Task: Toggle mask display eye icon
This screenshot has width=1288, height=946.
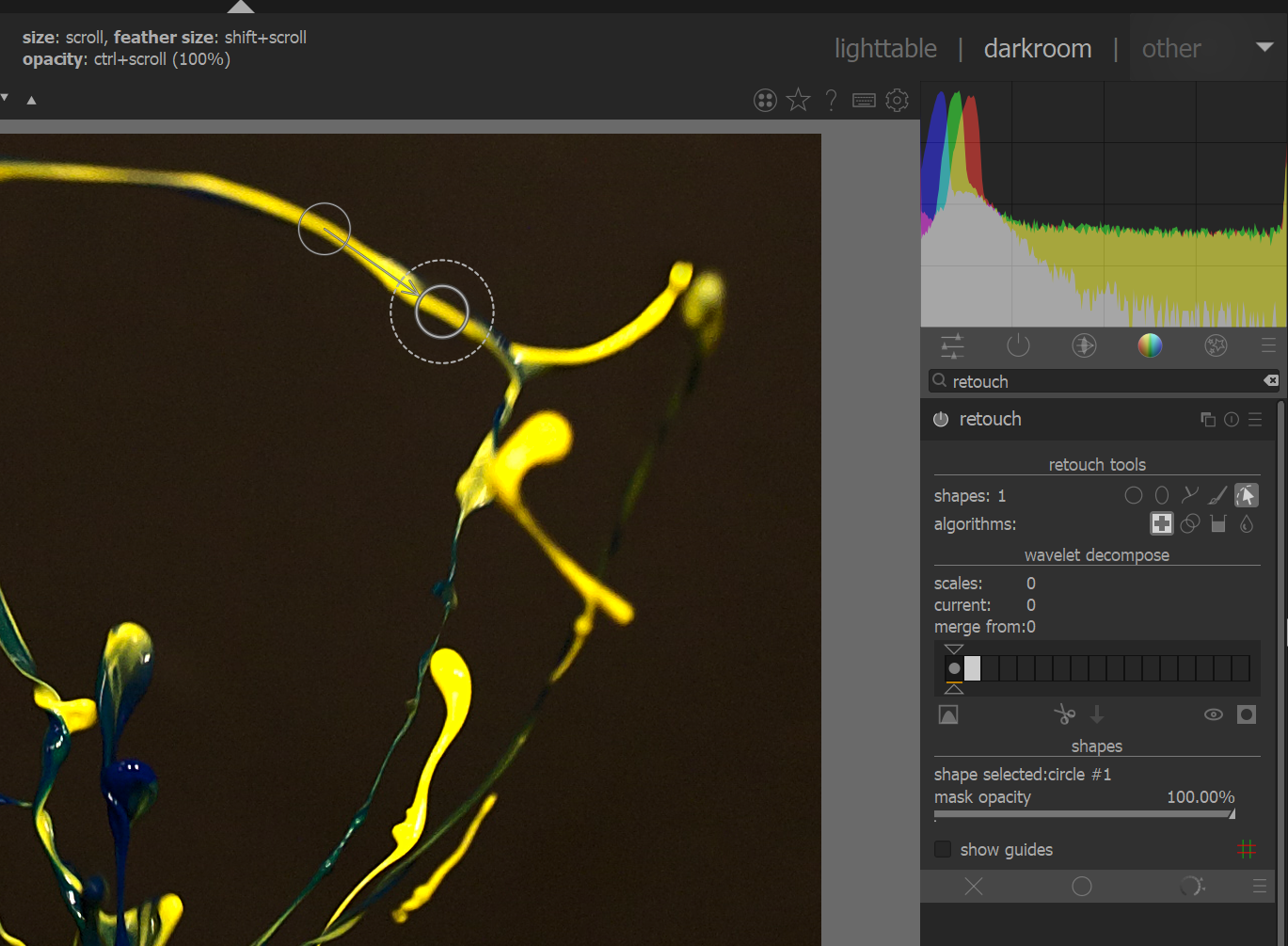Action: tap(1214, 715)
